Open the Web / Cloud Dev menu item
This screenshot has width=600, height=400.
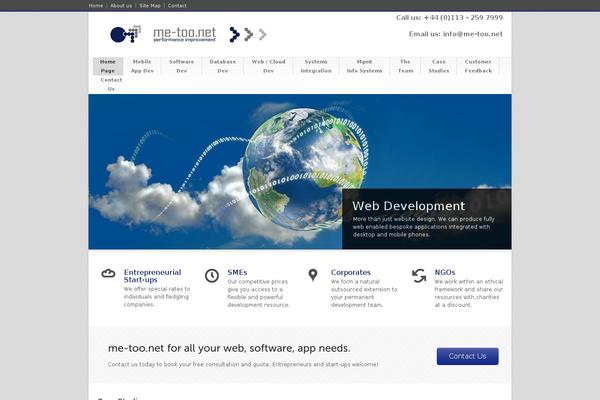(x=269, y=66)
